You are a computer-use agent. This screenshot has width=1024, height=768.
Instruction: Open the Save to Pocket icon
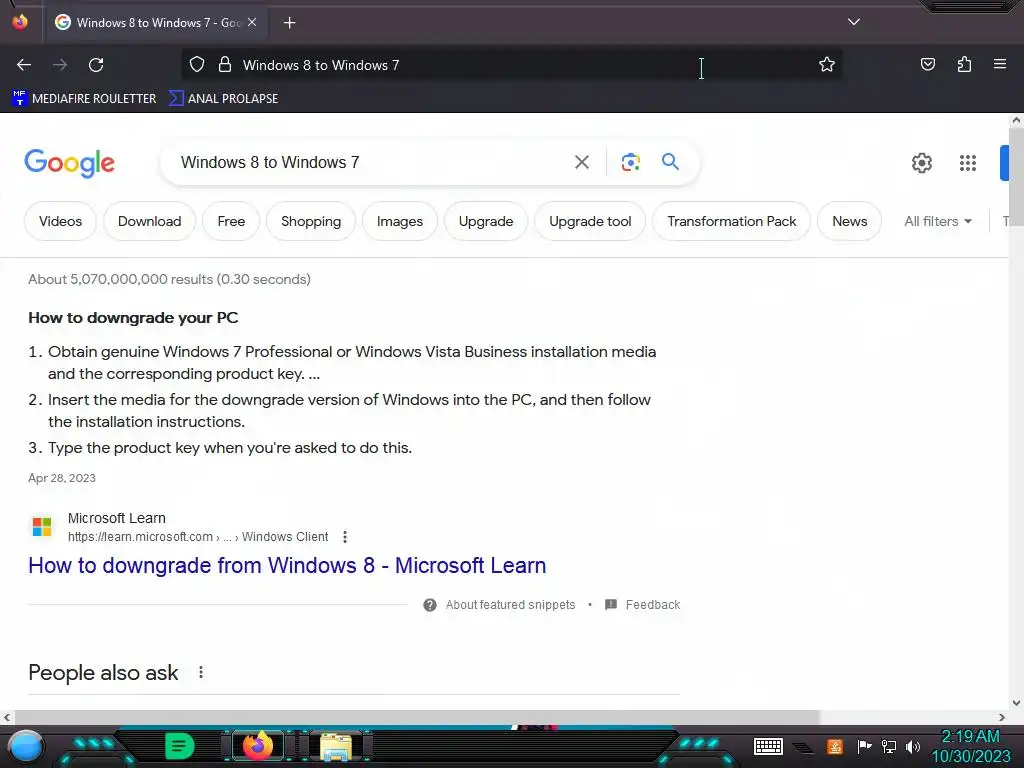[927, 64]
